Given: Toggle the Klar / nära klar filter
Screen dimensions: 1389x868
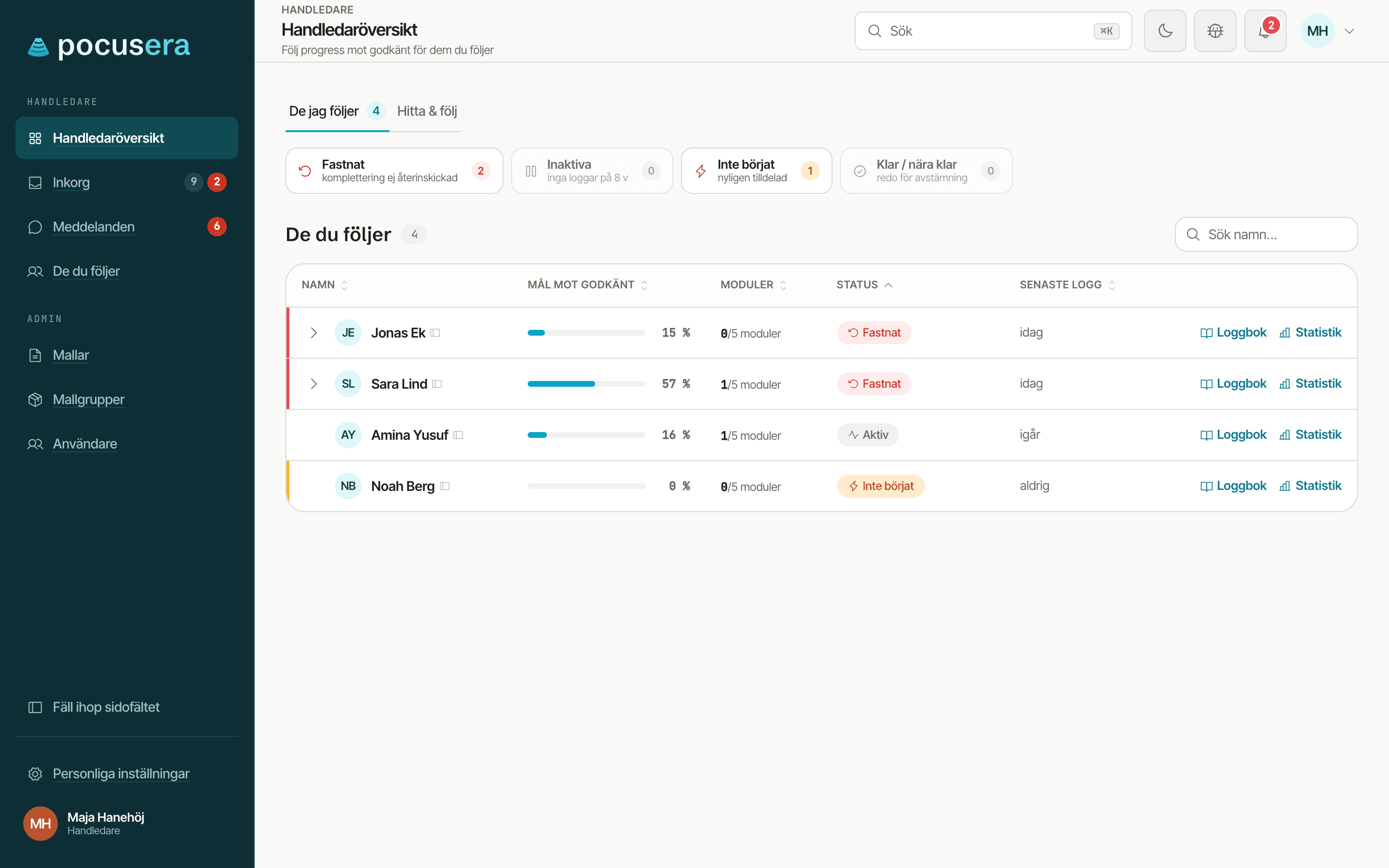Looking at the screenshot, I should 926,171.
